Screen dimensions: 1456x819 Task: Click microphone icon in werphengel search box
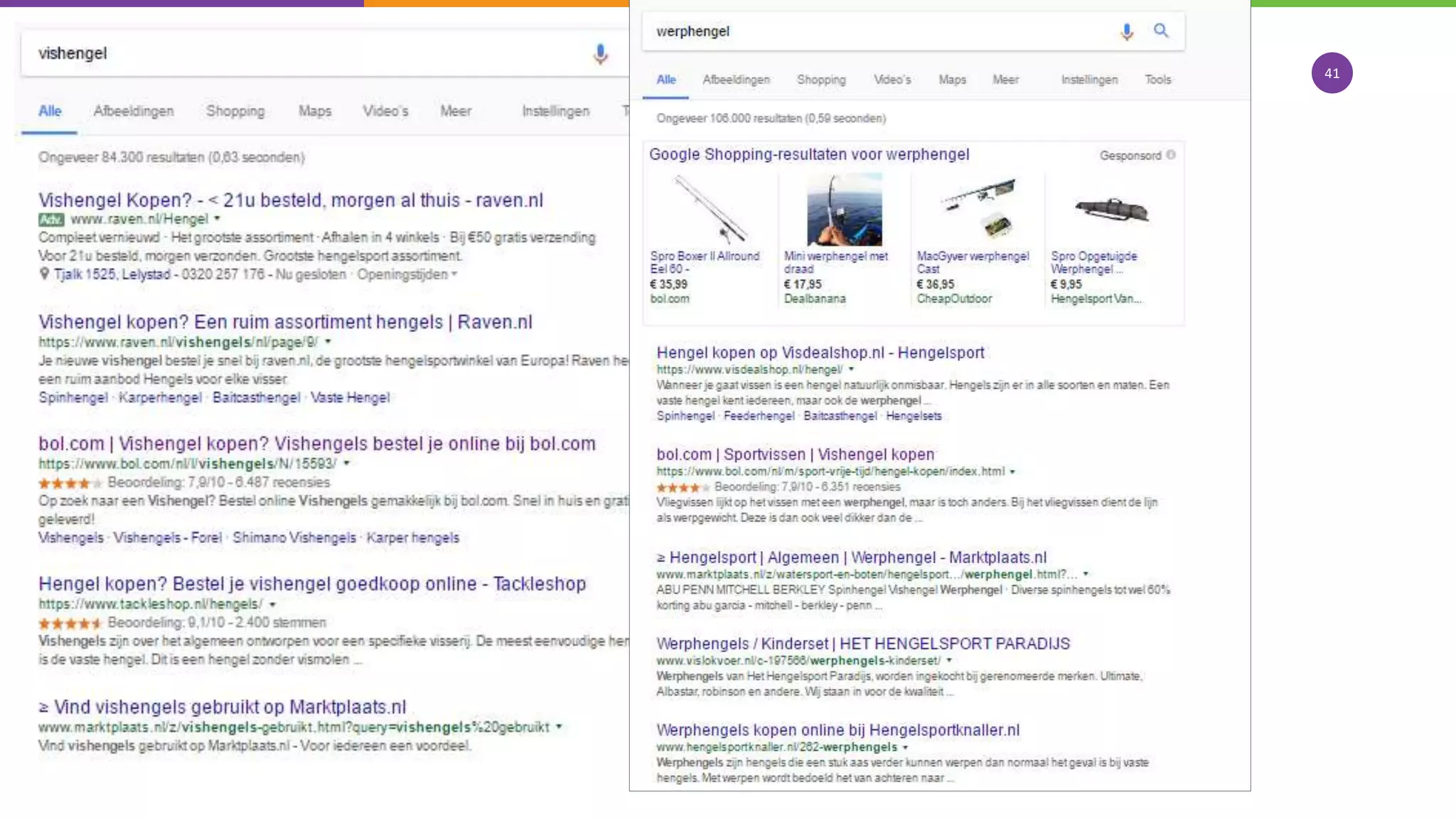1126,31
